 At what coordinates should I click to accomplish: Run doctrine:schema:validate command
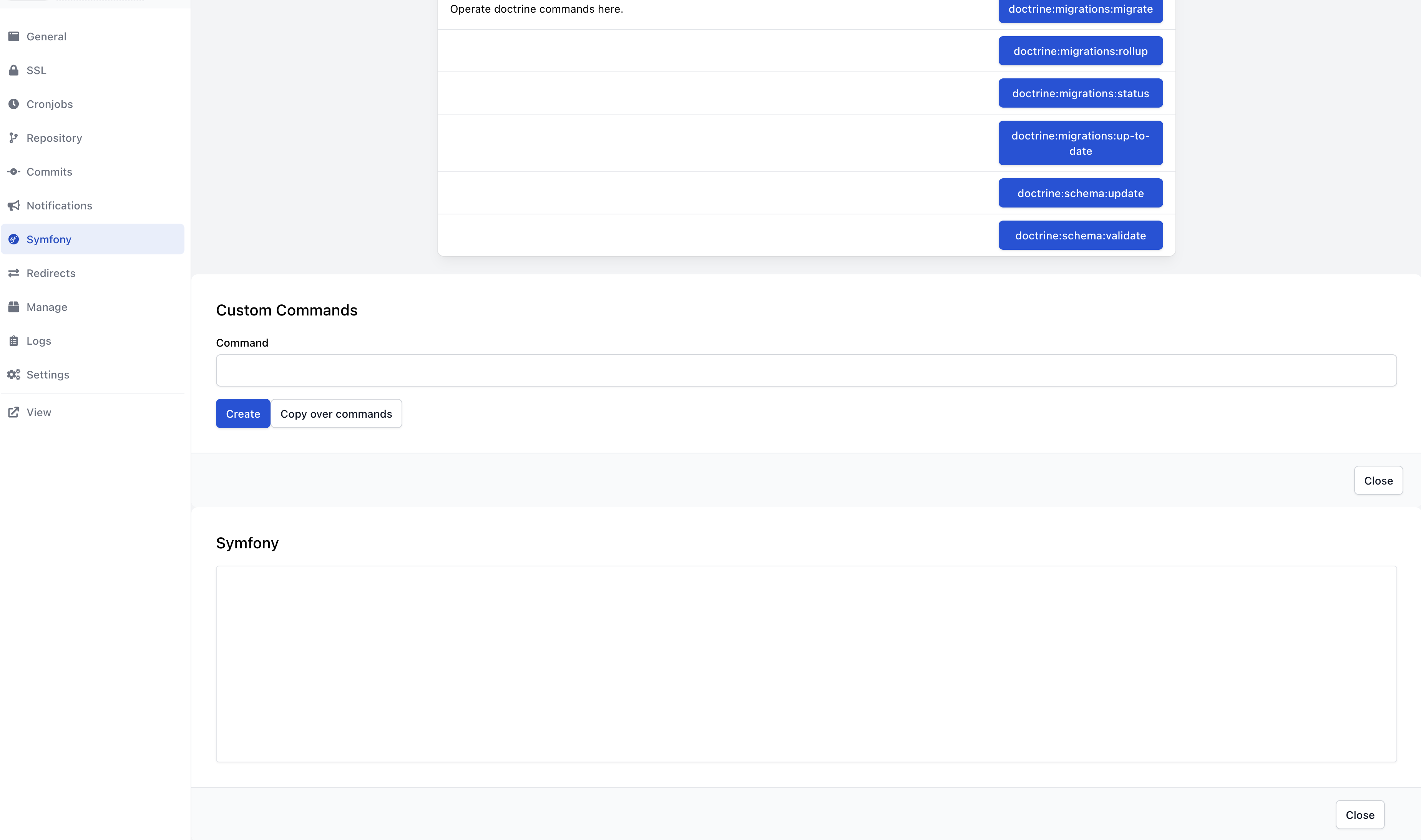pos(1080,236)
